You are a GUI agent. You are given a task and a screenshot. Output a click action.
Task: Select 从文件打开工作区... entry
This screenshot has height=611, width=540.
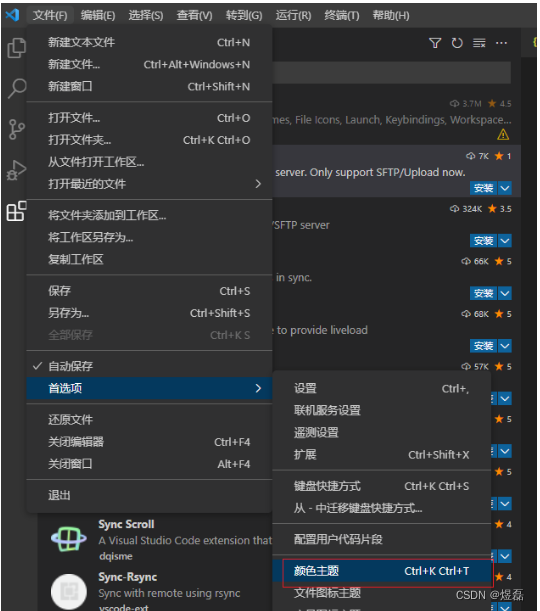(149, 162)
